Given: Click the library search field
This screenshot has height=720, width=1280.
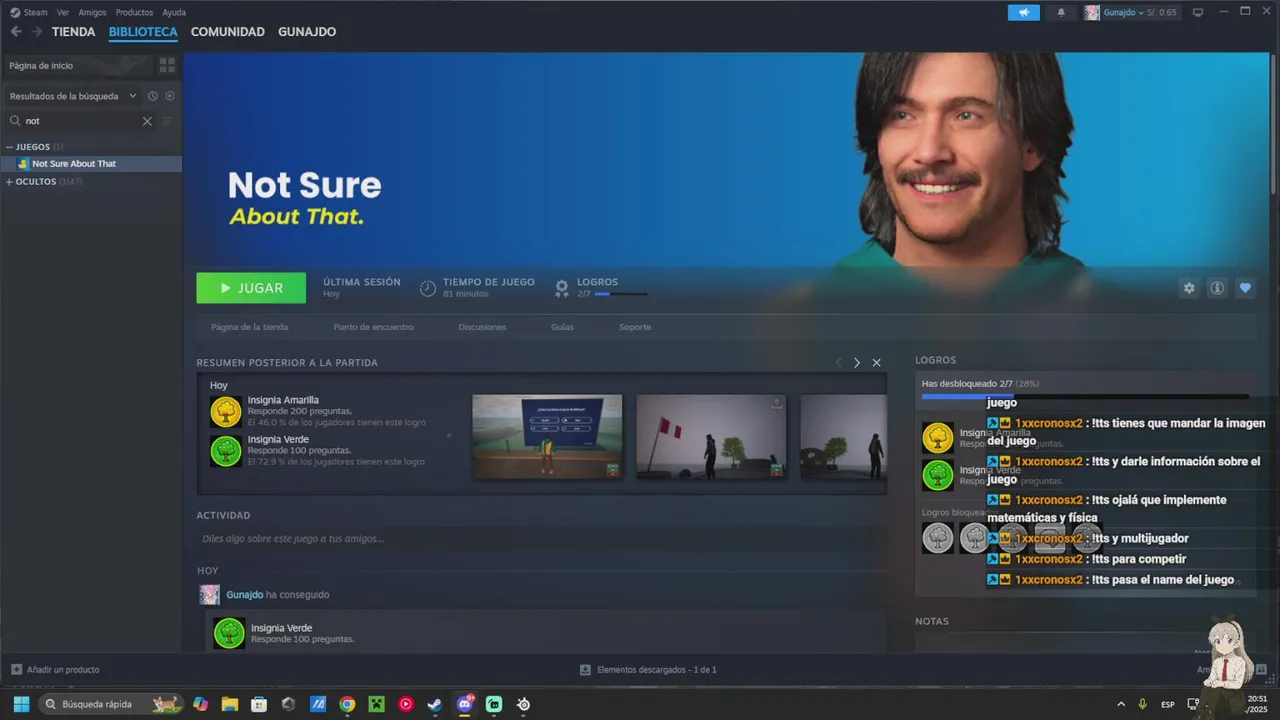Looking at the screenshot, I should tap(80, 121).
